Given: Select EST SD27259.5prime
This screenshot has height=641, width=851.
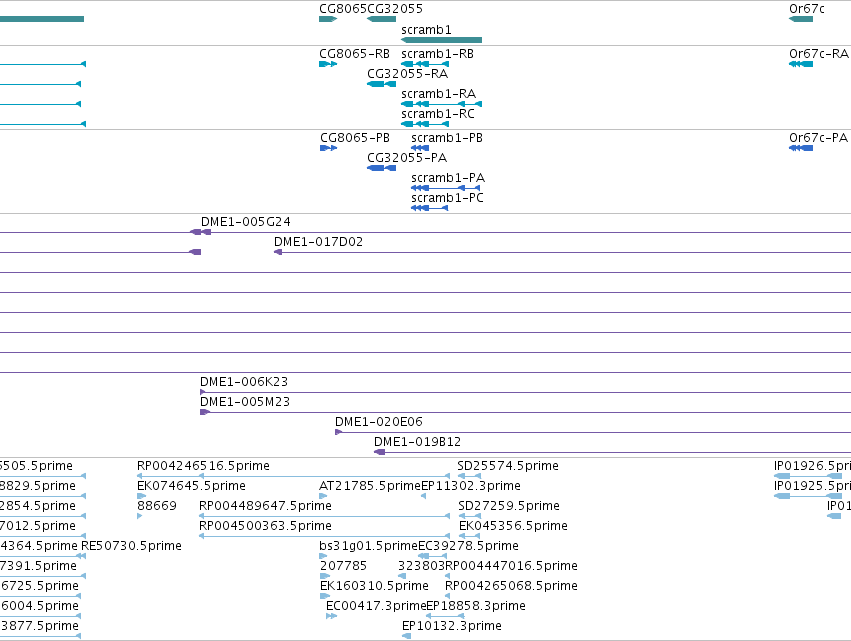Looking at the screenshot, I should click(x=509, y=506).
